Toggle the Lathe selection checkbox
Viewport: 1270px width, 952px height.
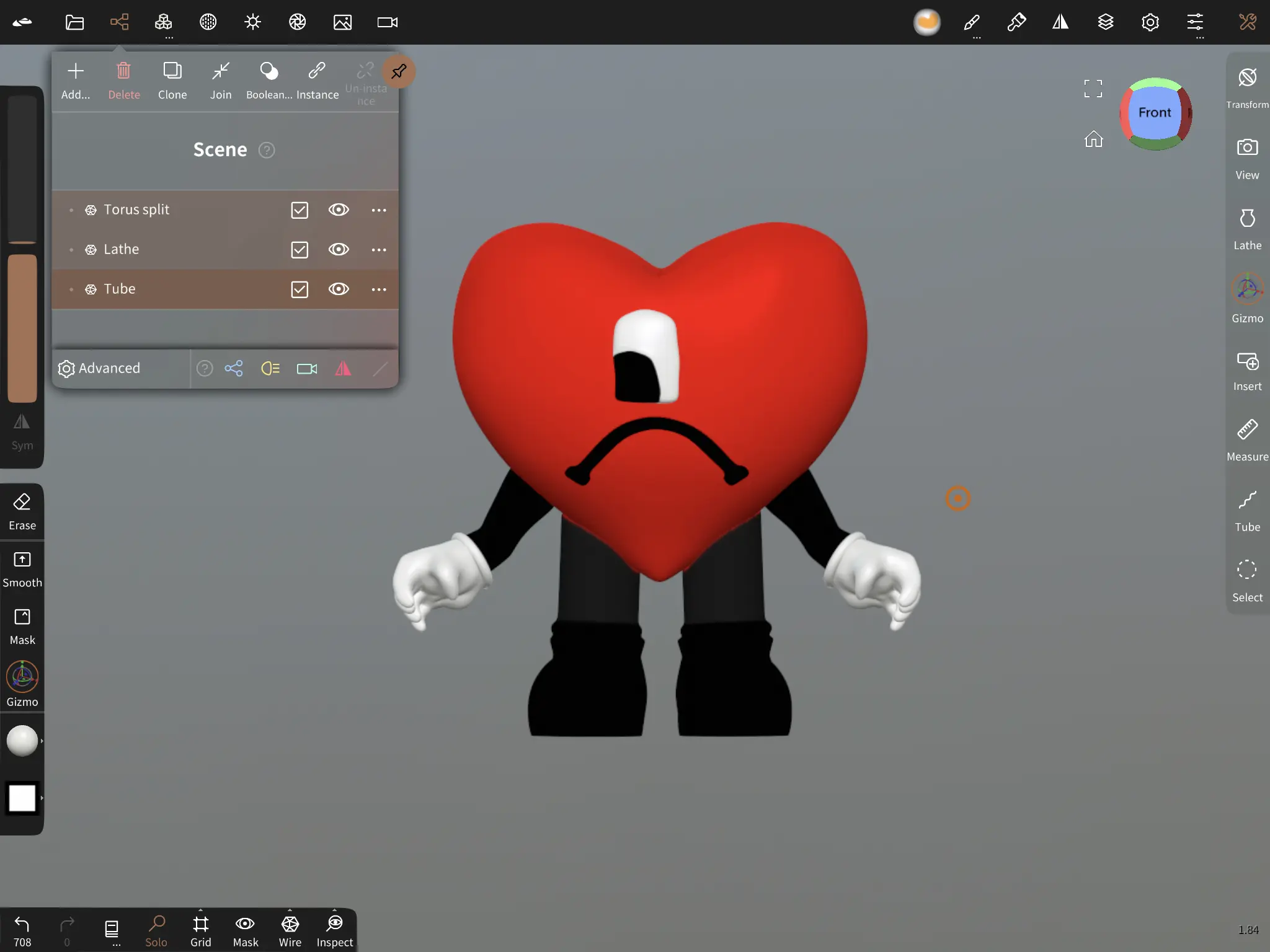(300, 250)
